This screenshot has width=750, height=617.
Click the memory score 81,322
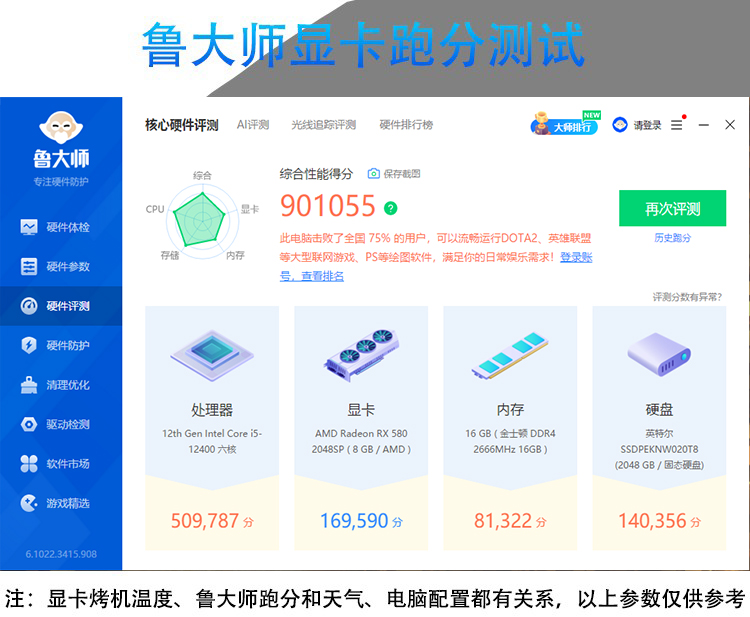(503, 521)
